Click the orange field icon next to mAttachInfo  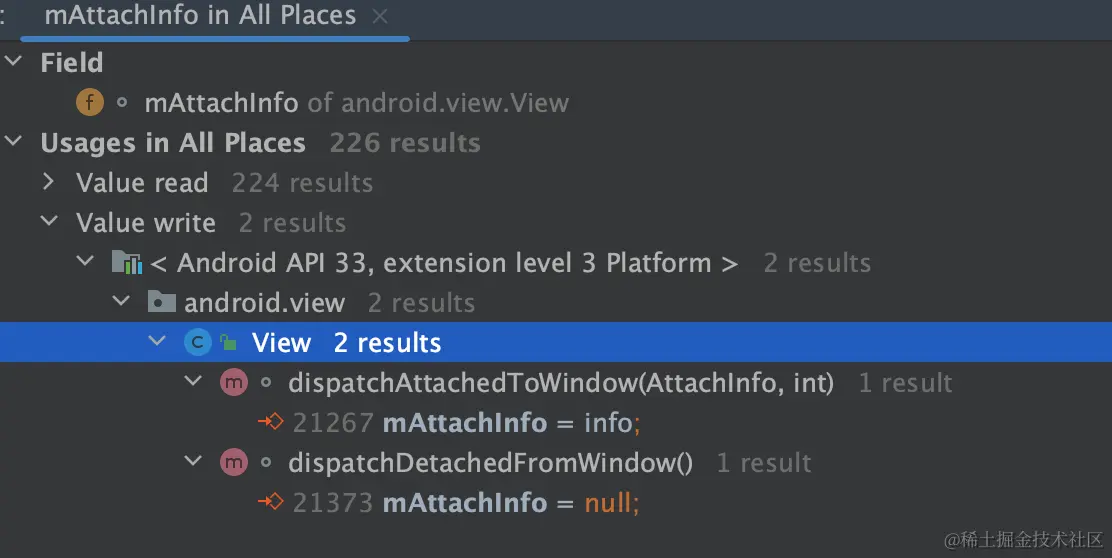[x=90, y=102]
